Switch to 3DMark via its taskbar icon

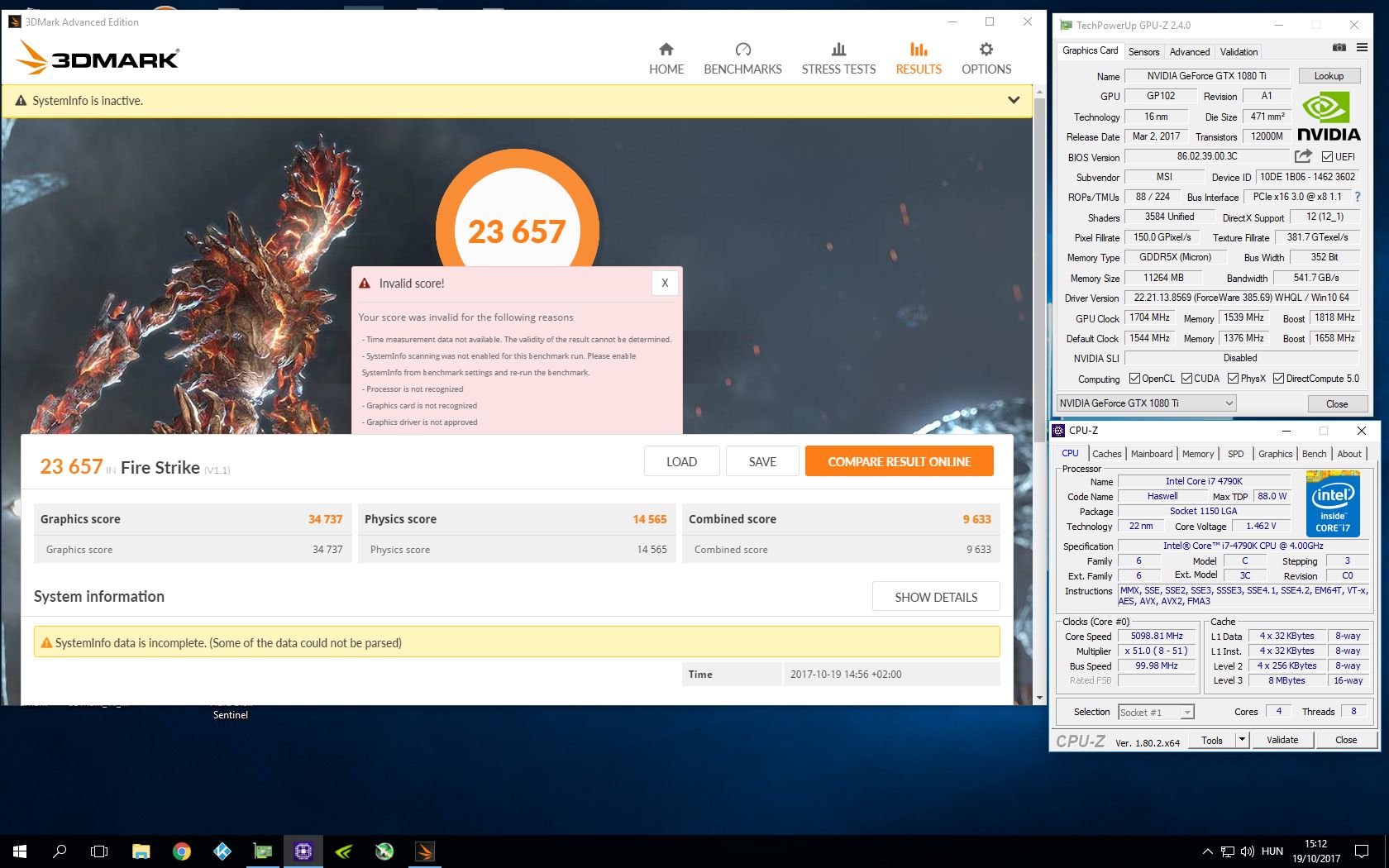pyautogui.click(x=425, y=851)
